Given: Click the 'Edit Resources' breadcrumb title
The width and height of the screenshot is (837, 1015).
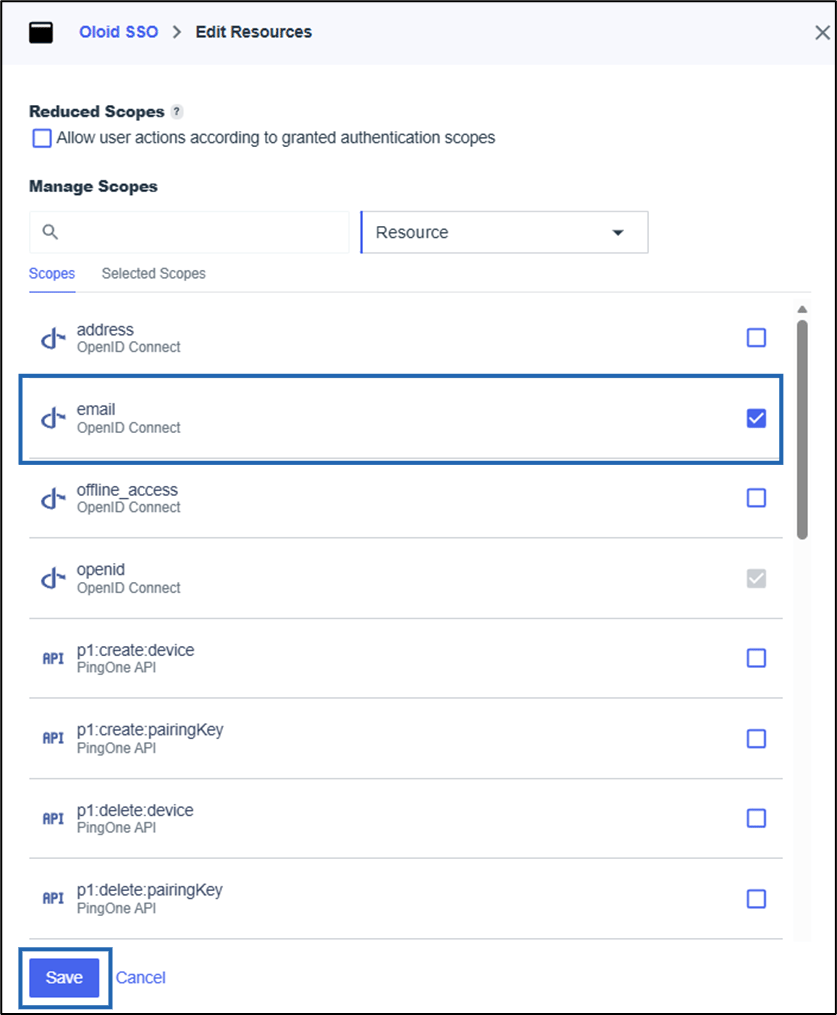Looking at the screenshot, I should 254,32.
